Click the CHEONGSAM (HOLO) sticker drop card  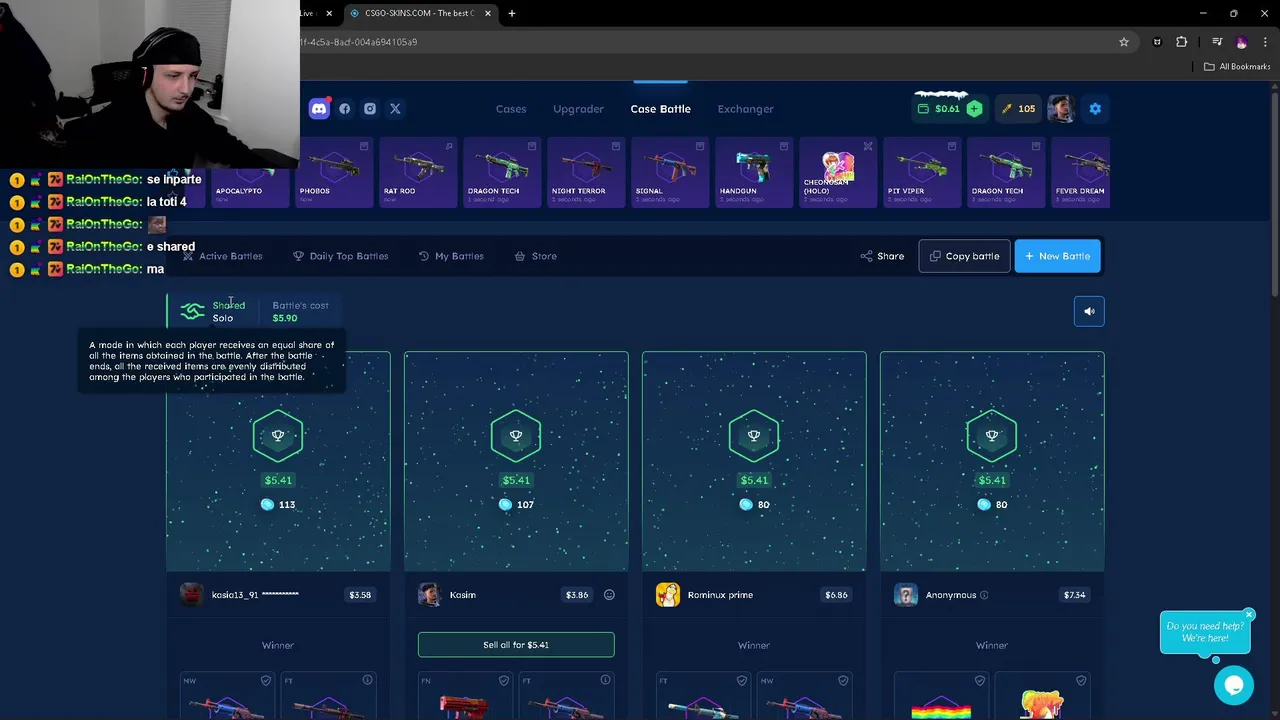pyautogui.click(x=837, y=173)
